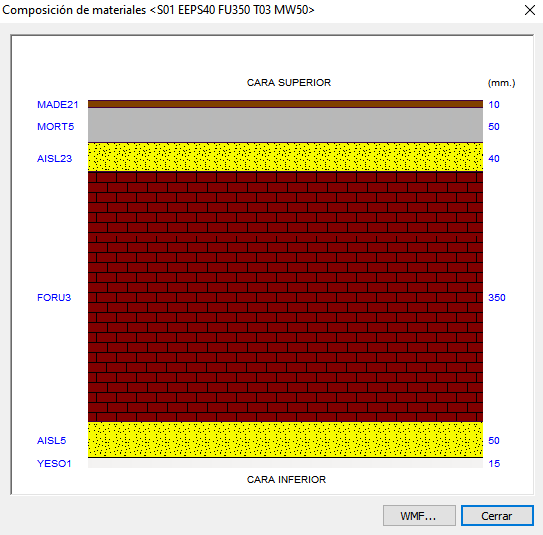Click the gray MORT5 mortar layer
This screenshot has height=535, width=543.
coord(285,125)
